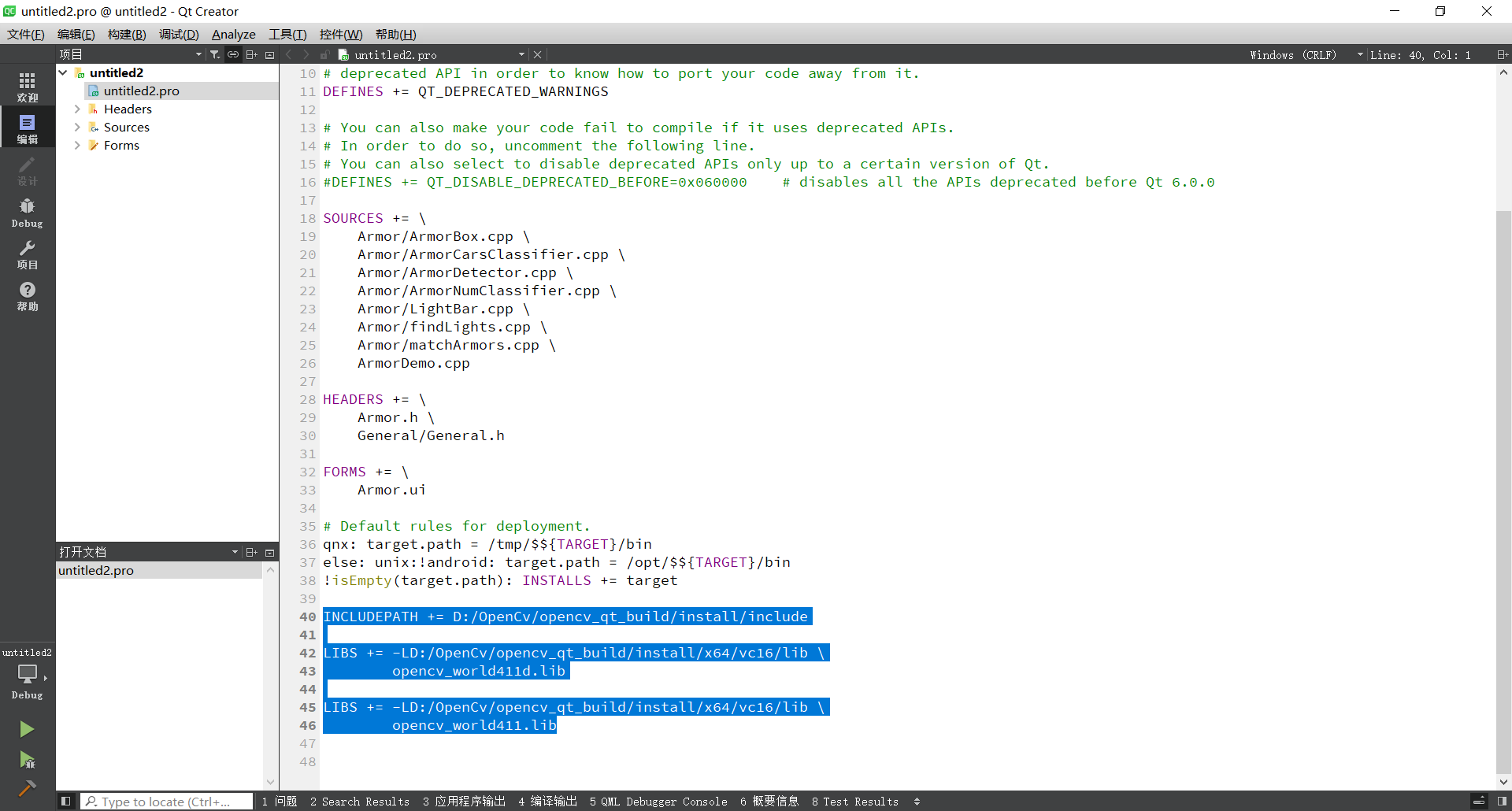Run the project with green play button
The width and height of the screenshot is (1512, 811).
point(27,729)
